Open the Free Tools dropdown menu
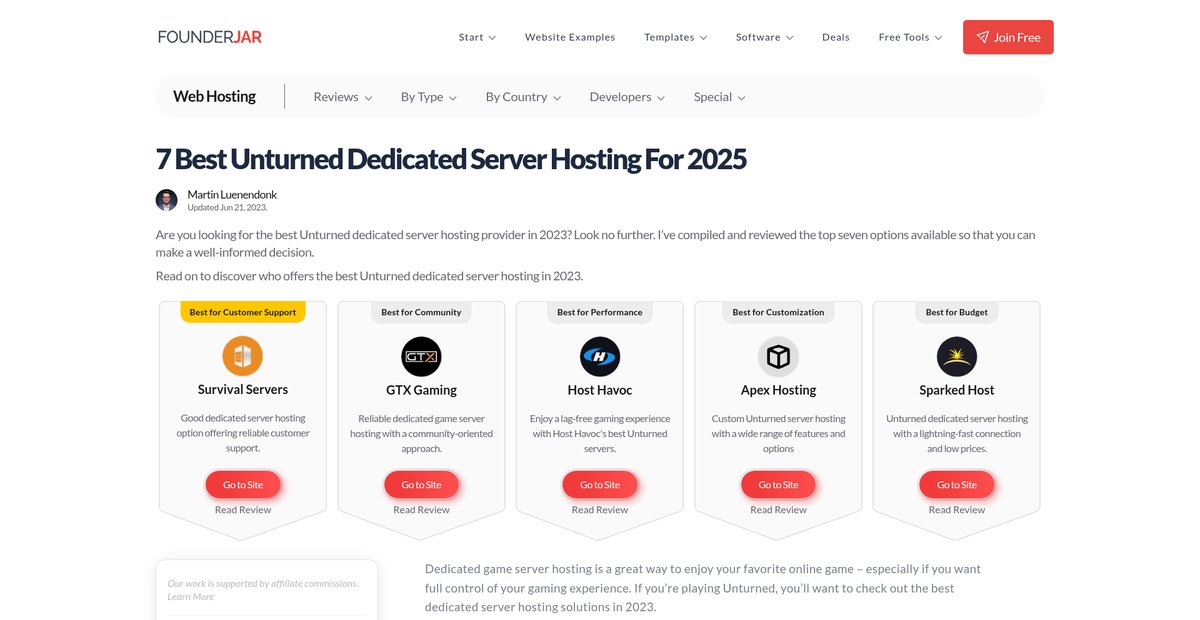1200x620 pixels. 910,37
